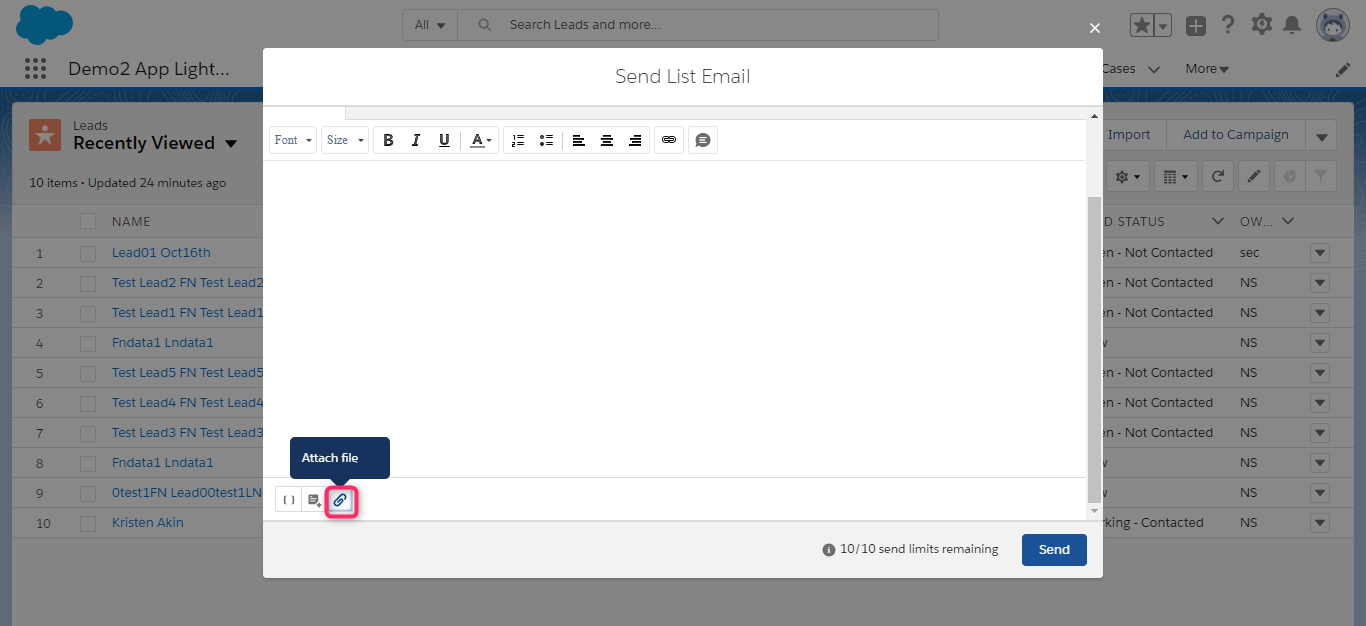Check the Test Lead5 row checkbox
Viewport: 1366px width, 626px height.
[88, 373]
